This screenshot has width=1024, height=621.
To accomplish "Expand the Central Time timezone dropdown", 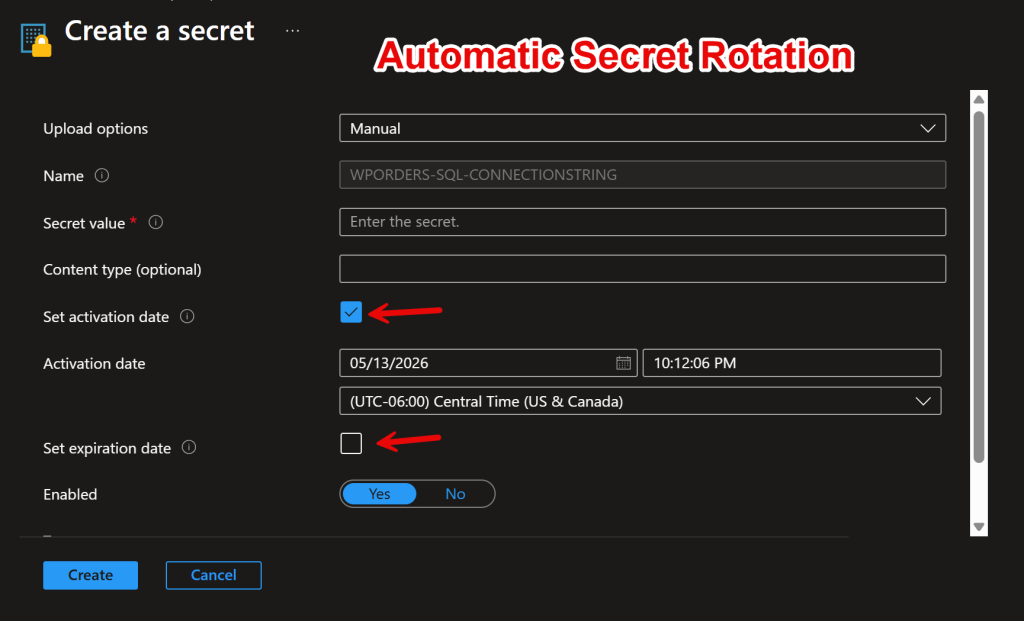I will (x=640, y=401).
